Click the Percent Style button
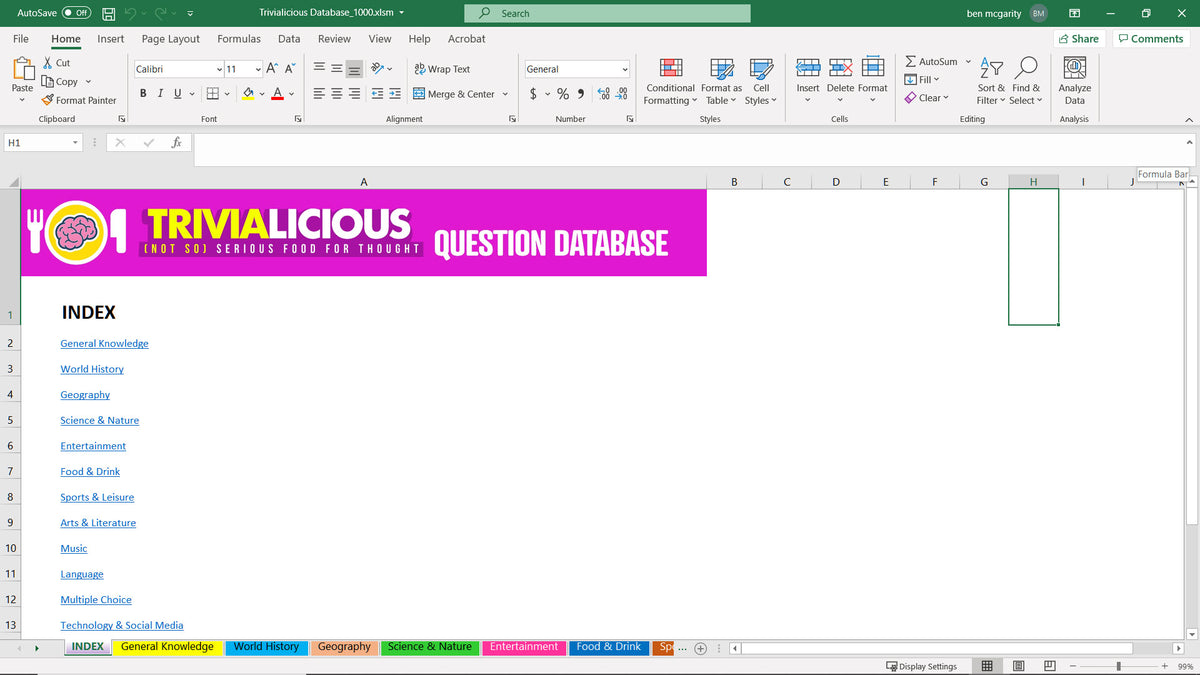 click(563, 93)
